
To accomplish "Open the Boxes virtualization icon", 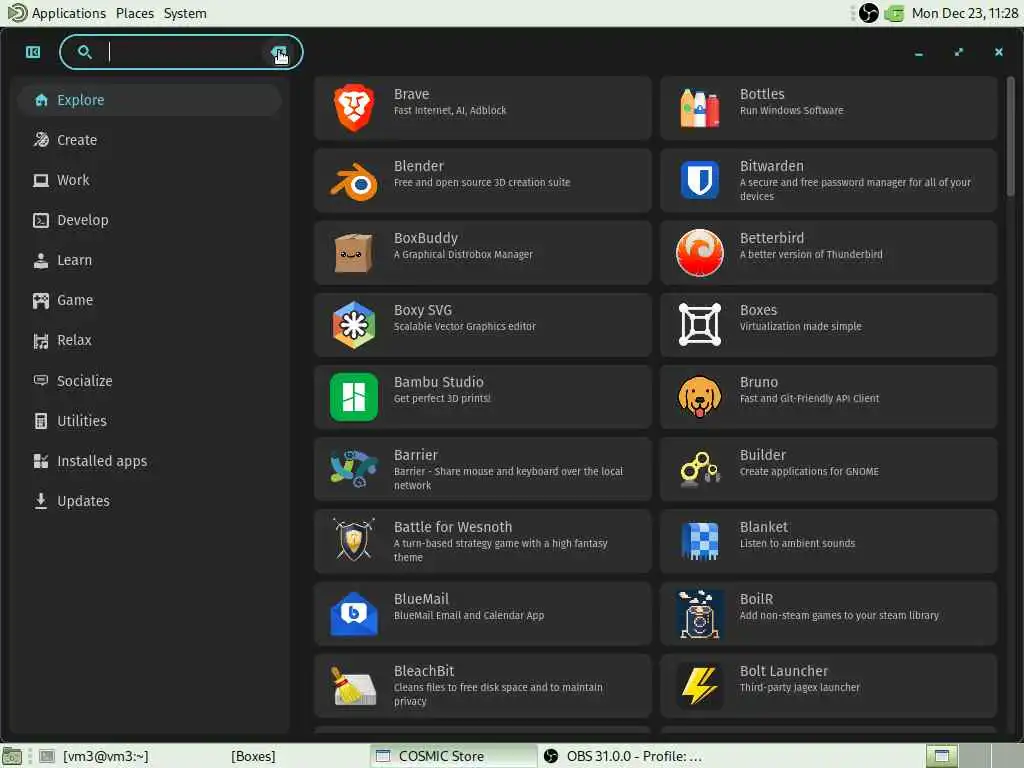I will pos(699,325).
